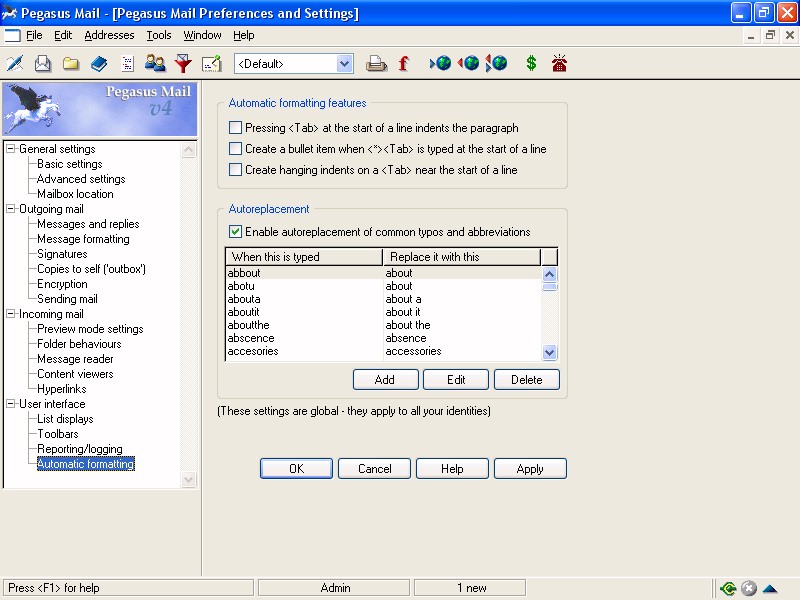The image size is (800, 600).
Task: Confirm settings with the OK button
Action: [296, 468]
